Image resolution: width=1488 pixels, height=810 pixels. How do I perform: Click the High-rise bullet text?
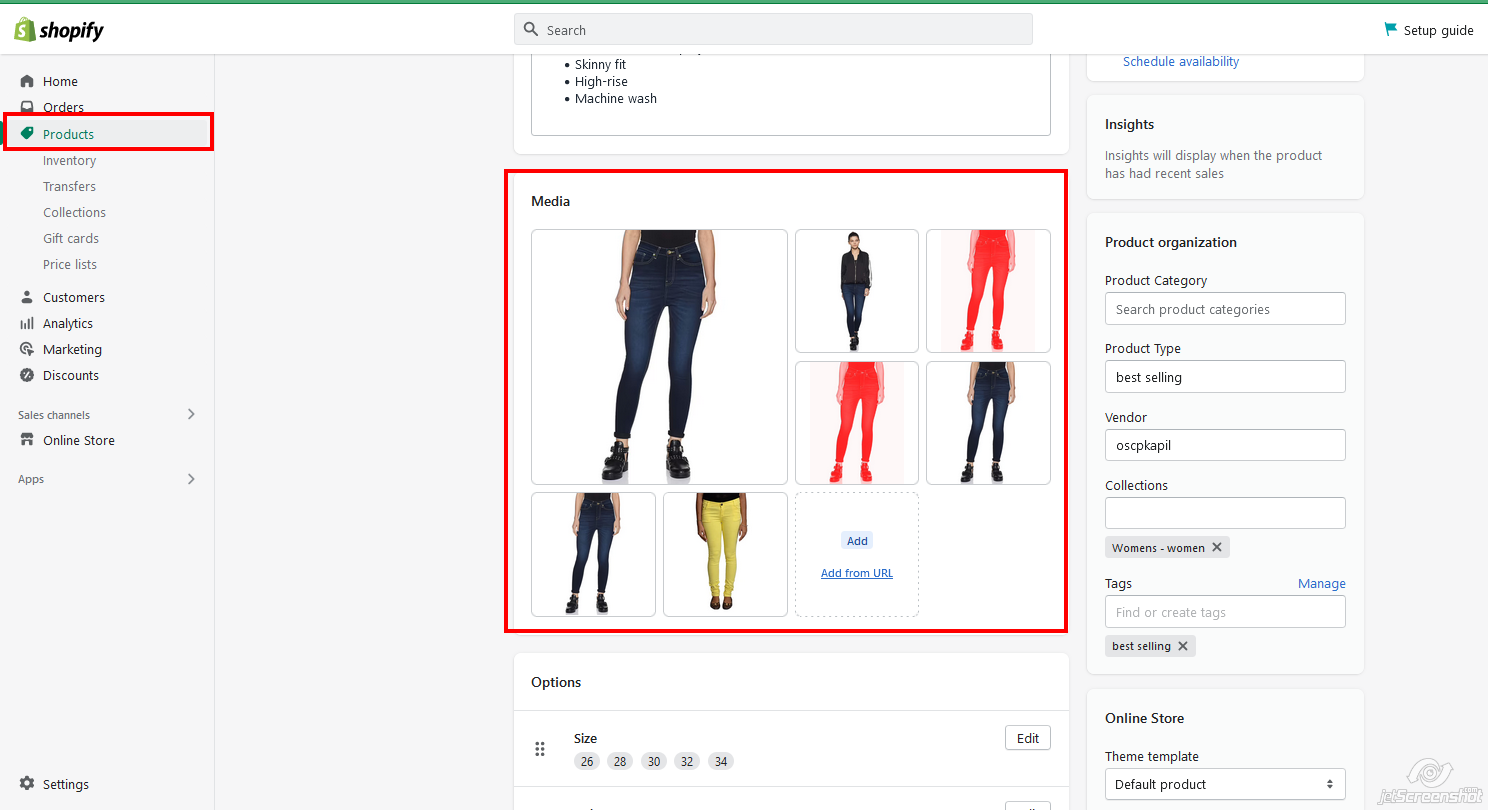coord(601,81)
